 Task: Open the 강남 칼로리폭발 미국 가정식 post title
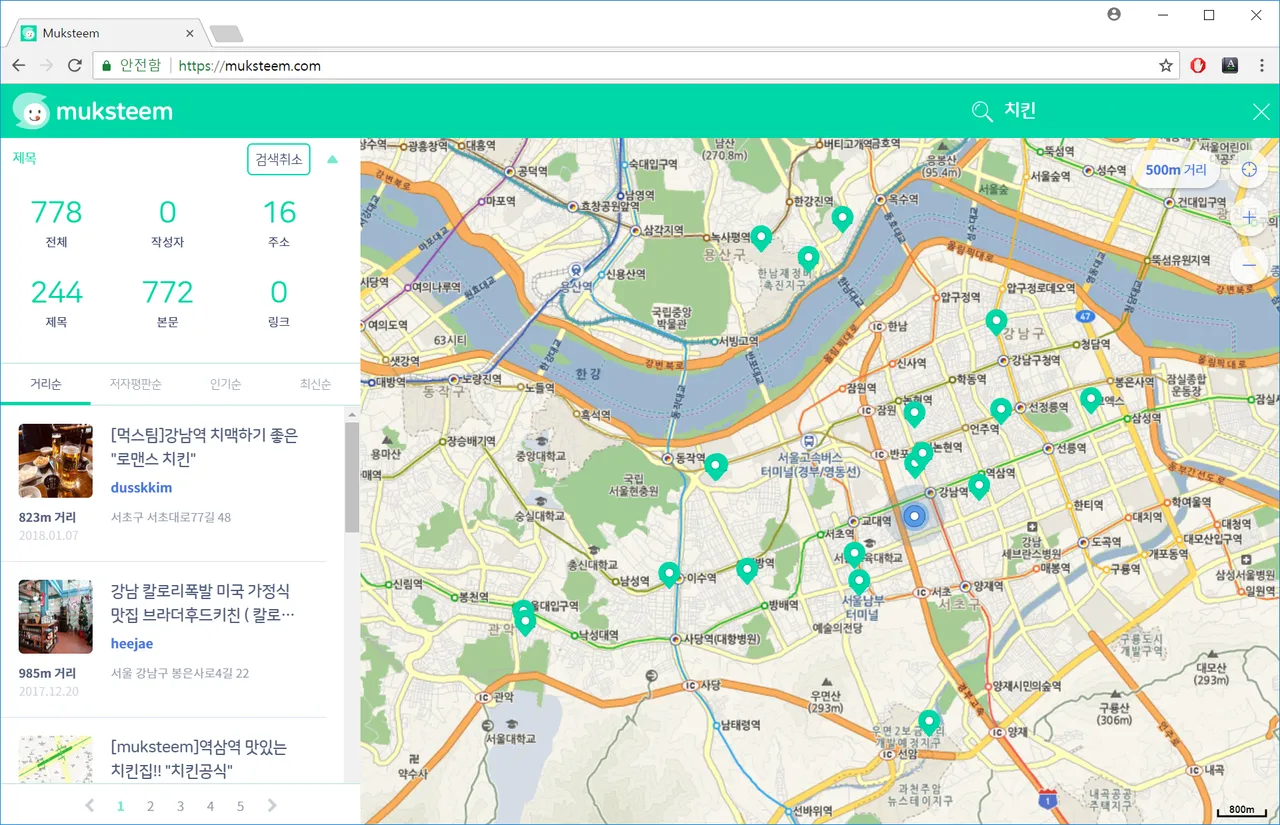[203, 603]
